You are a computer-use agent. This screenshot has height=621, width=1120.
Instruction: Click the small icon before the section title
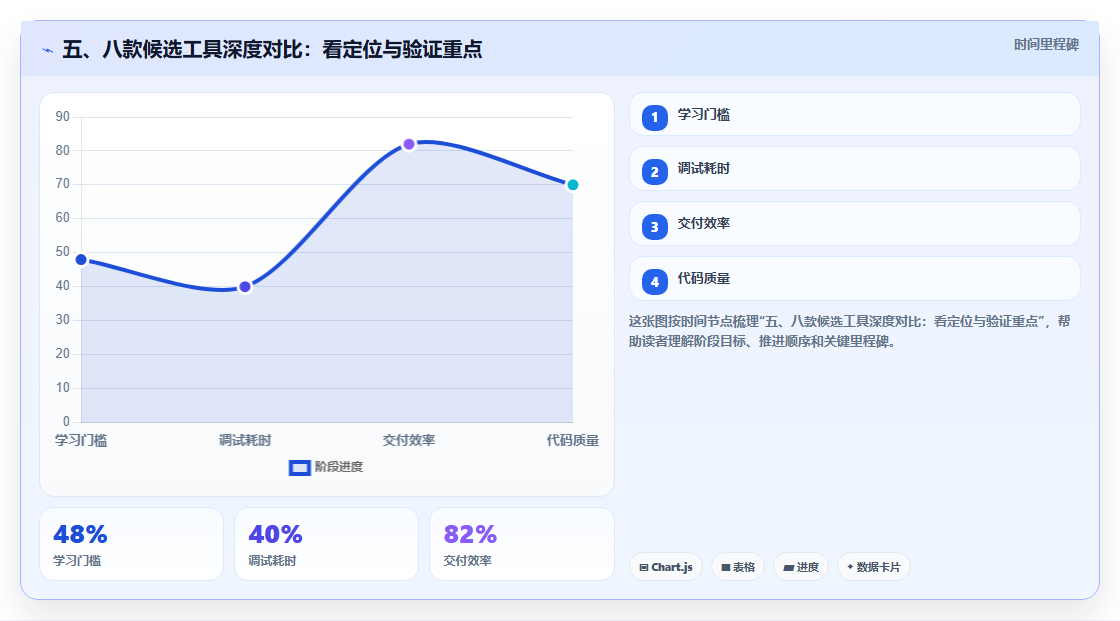tap(48, 50)
